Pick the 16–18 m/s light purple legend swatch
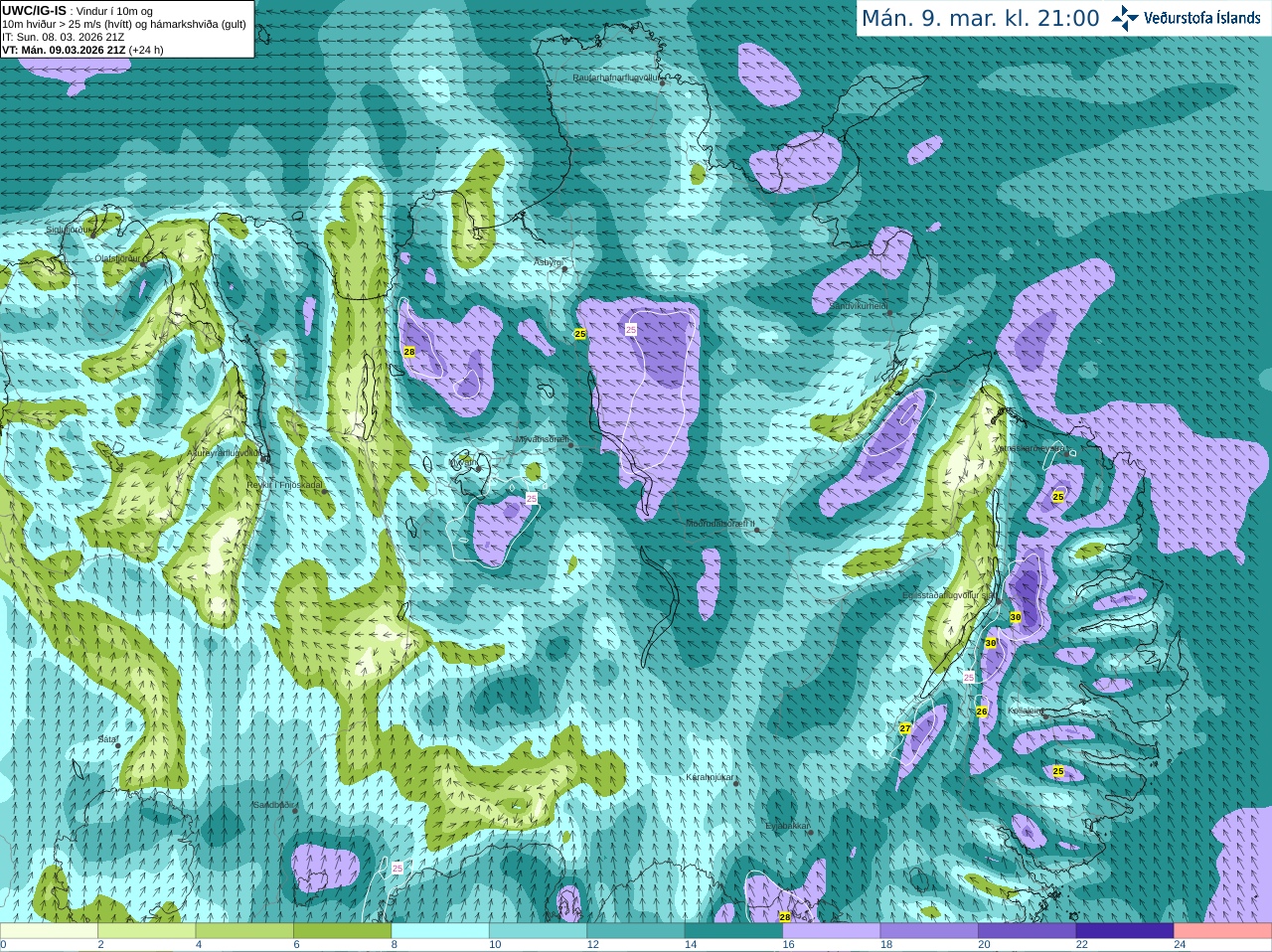Screen dimensions: 1272x952 (x=831, y=931)
